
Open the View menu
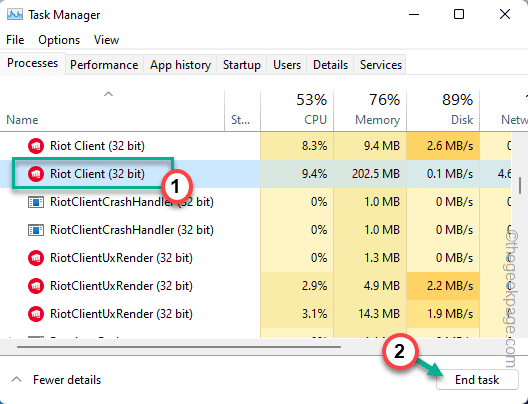coord(106,40)
